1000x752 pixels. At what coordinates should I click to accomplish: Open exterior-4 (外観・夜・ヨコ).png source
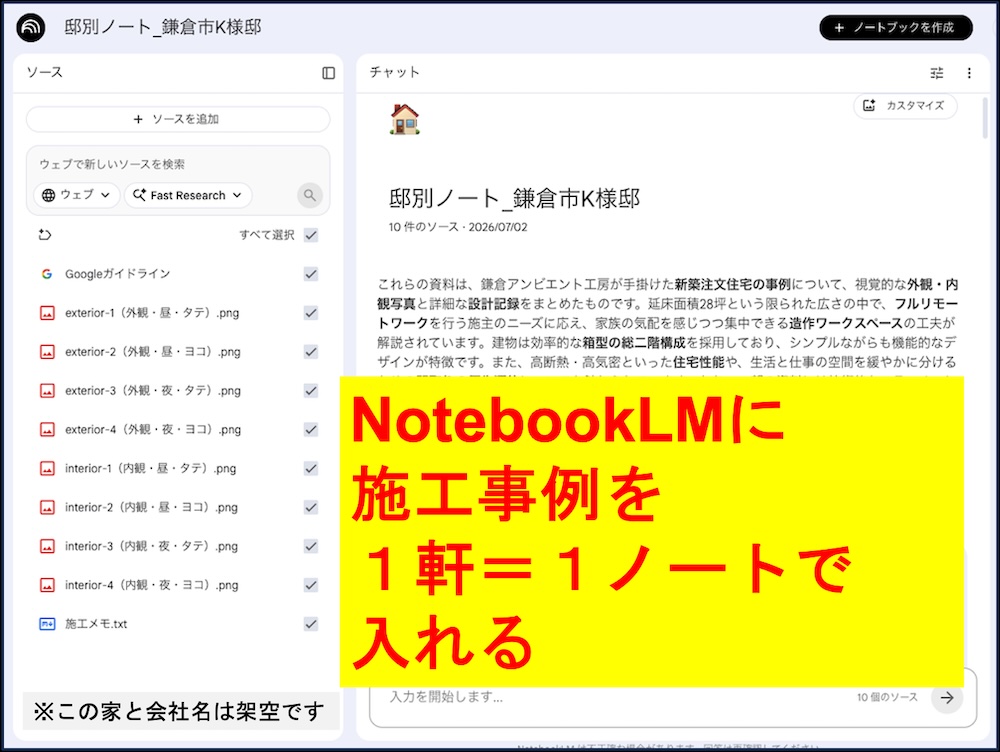[x=153, y=429]
